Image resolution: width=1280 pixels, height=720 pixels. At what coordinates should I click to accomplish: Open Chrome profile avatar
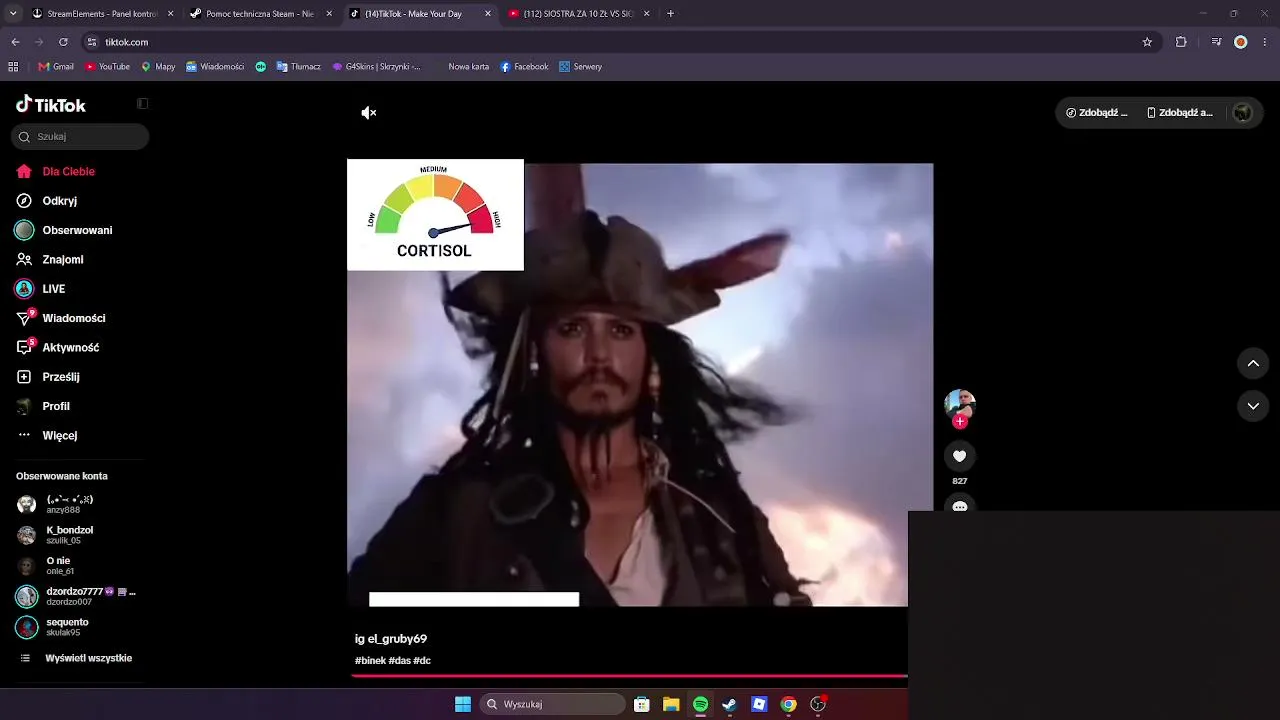pos(1241,42)
